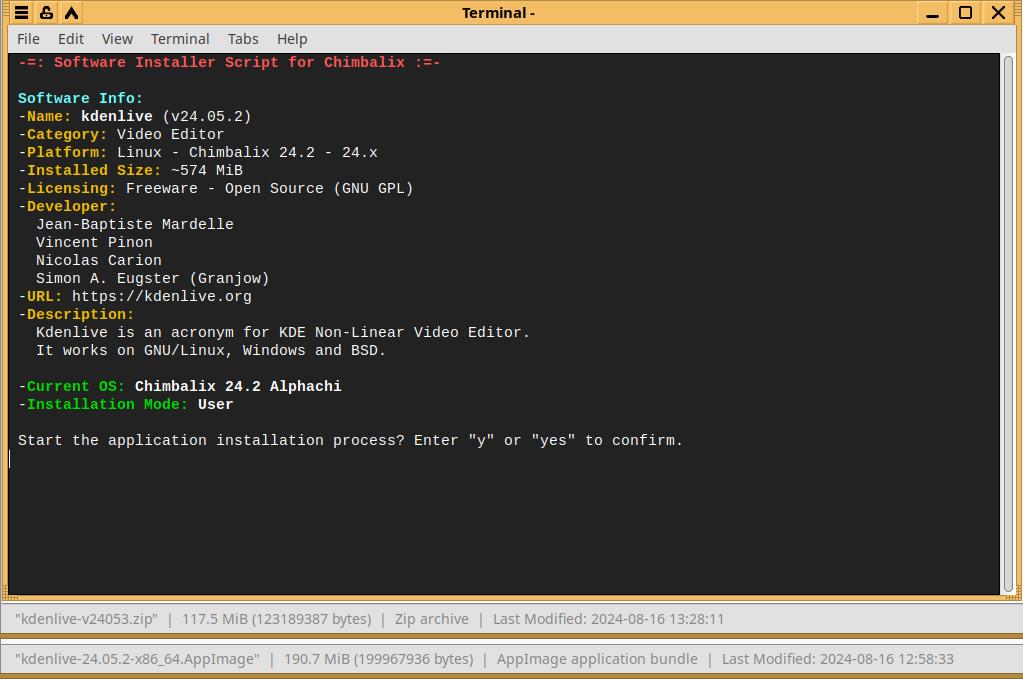Click the stick/pin window icon in title bar
1023x679 pixels.
[x=46, y=12]
